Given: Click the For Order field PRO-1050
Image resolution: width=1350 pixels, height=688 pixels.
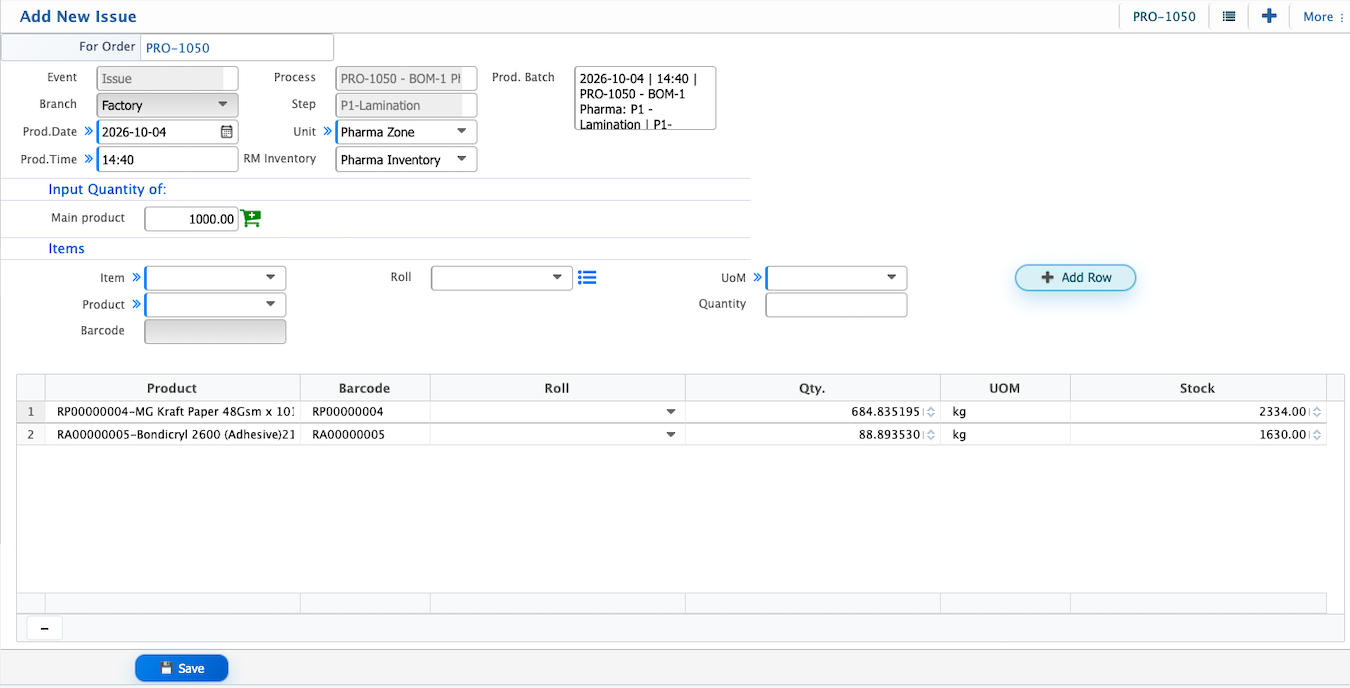Looking at the screenshot, I should (237, 47).
